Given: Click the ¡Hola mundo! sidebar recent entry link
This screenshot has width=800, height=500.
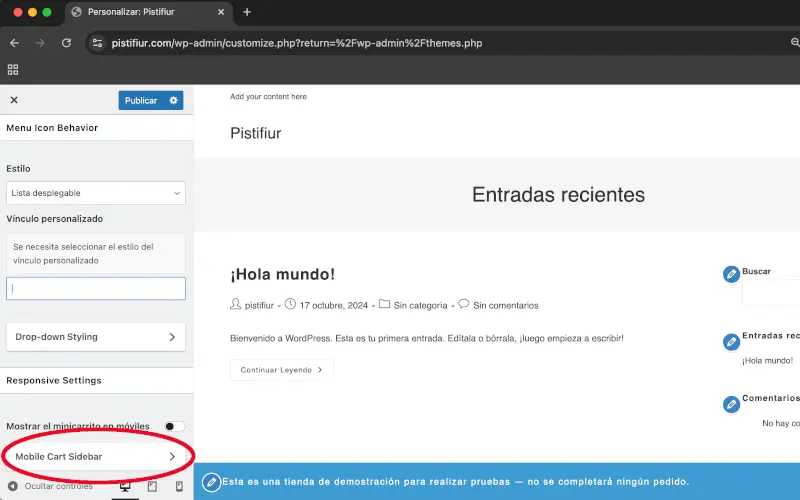Looking at the screenshot, I should pos(767,361).
